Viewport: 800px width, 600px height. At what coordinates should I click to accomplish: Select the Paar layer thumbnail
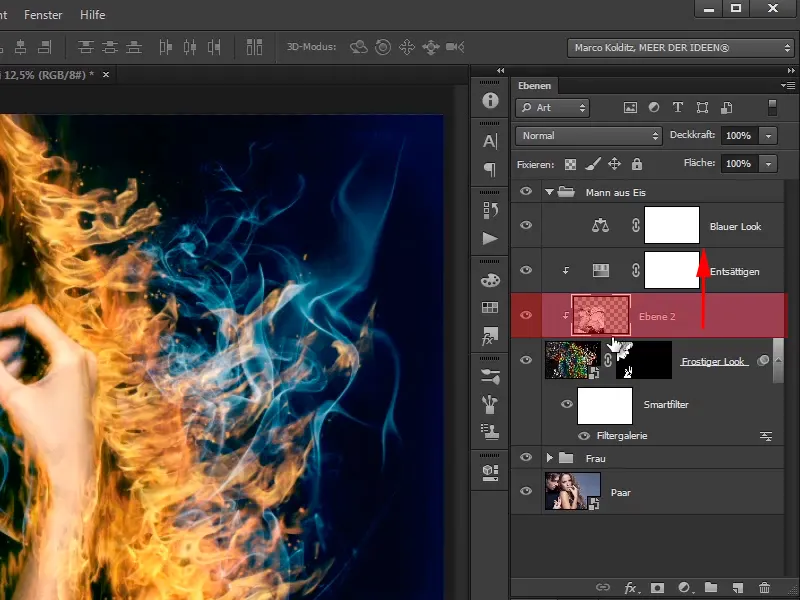point(572,491)
